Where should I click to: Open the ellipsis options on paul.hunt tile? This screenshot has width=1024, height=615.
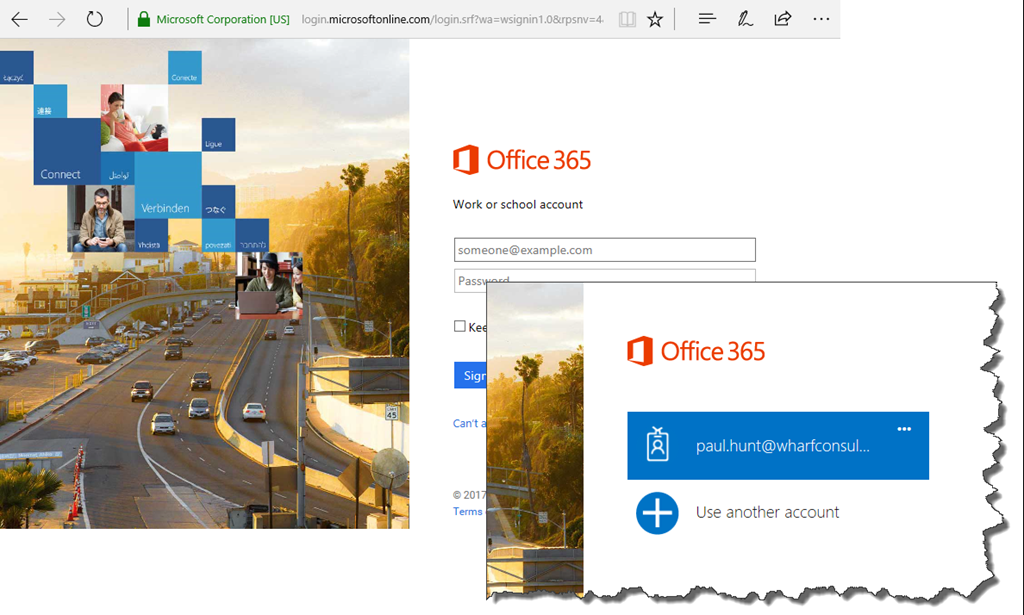click(x=904, y=429)
